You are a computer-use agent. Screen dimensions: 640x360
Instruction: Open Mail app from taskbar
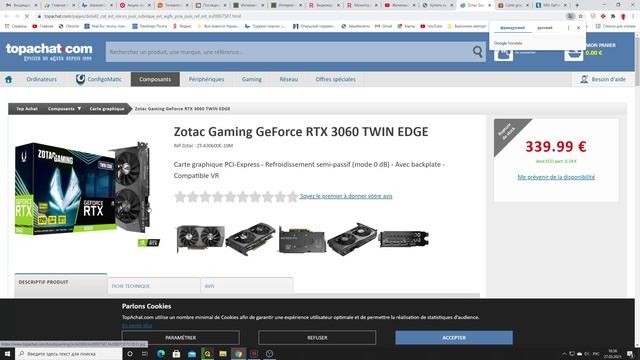click(192, 353)
